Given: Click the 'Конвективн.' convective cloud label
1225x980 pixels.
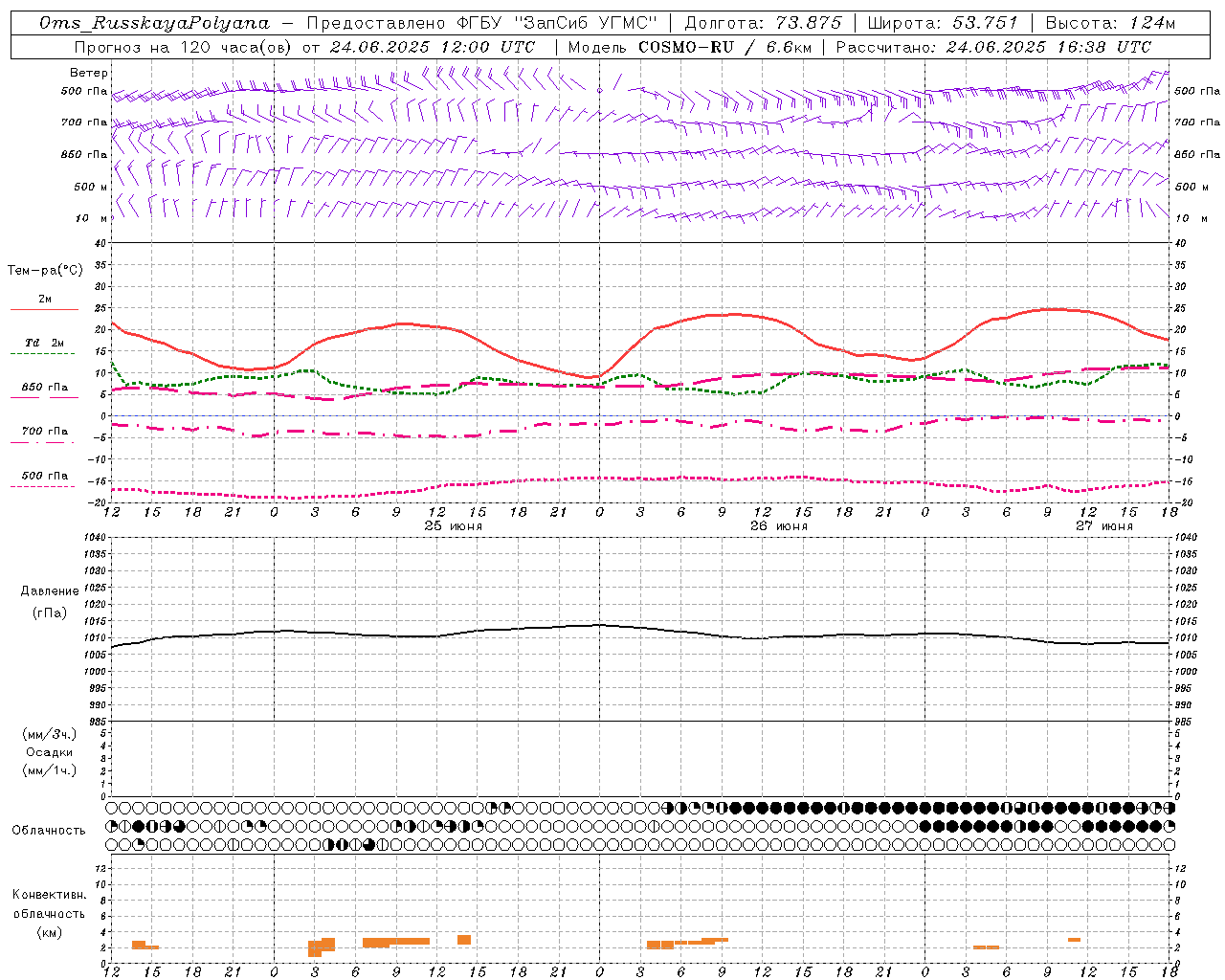Looking at the screenshot, I should point(50,895).
